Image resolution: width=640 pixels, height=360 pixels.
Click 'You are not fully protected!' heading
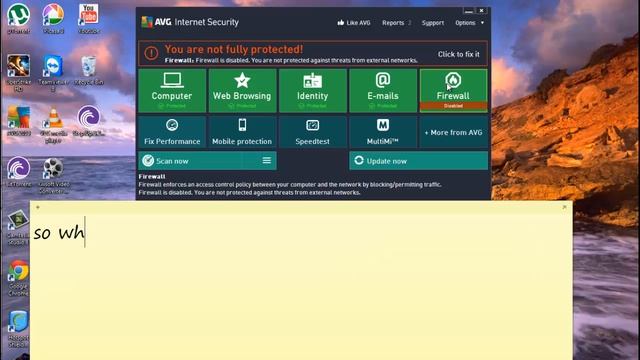(234, 49)
